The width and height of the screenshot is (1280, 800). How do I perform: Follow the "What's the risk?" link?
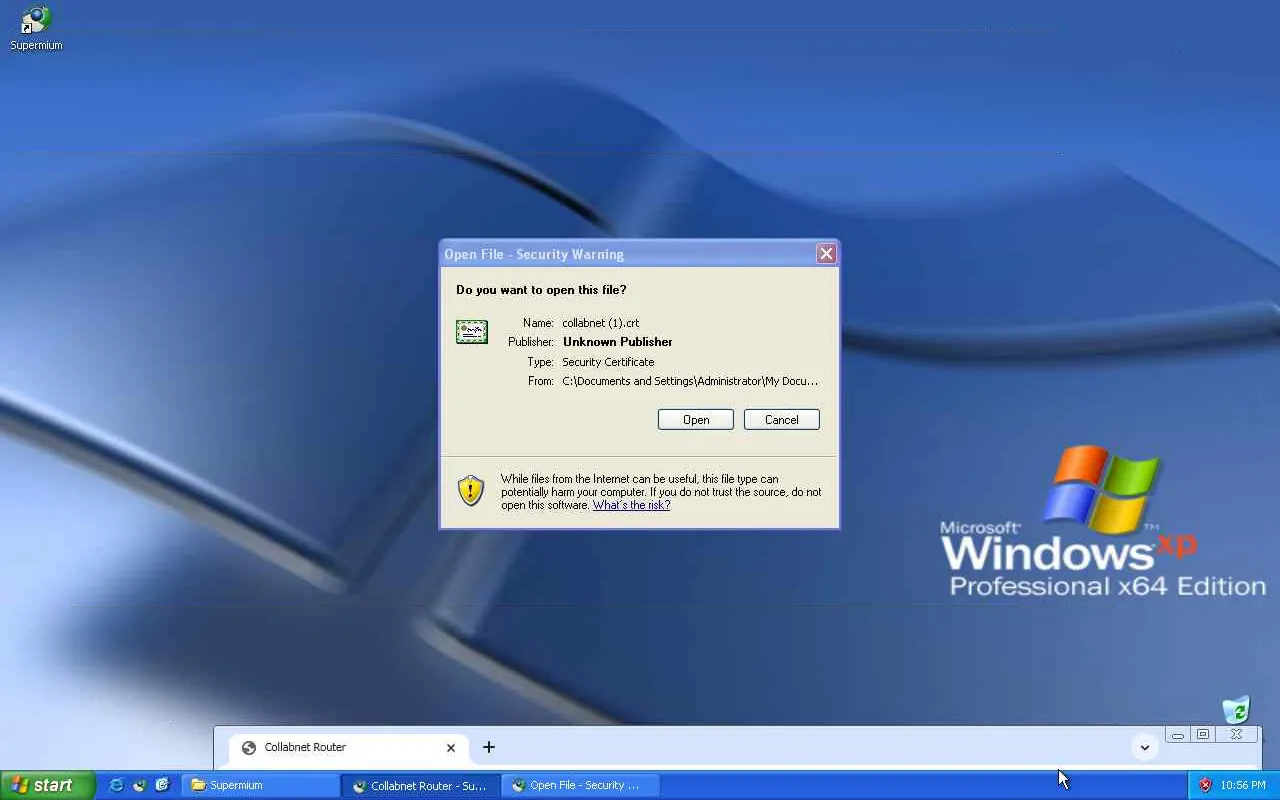pyautogui.click(x=631, y=505)
